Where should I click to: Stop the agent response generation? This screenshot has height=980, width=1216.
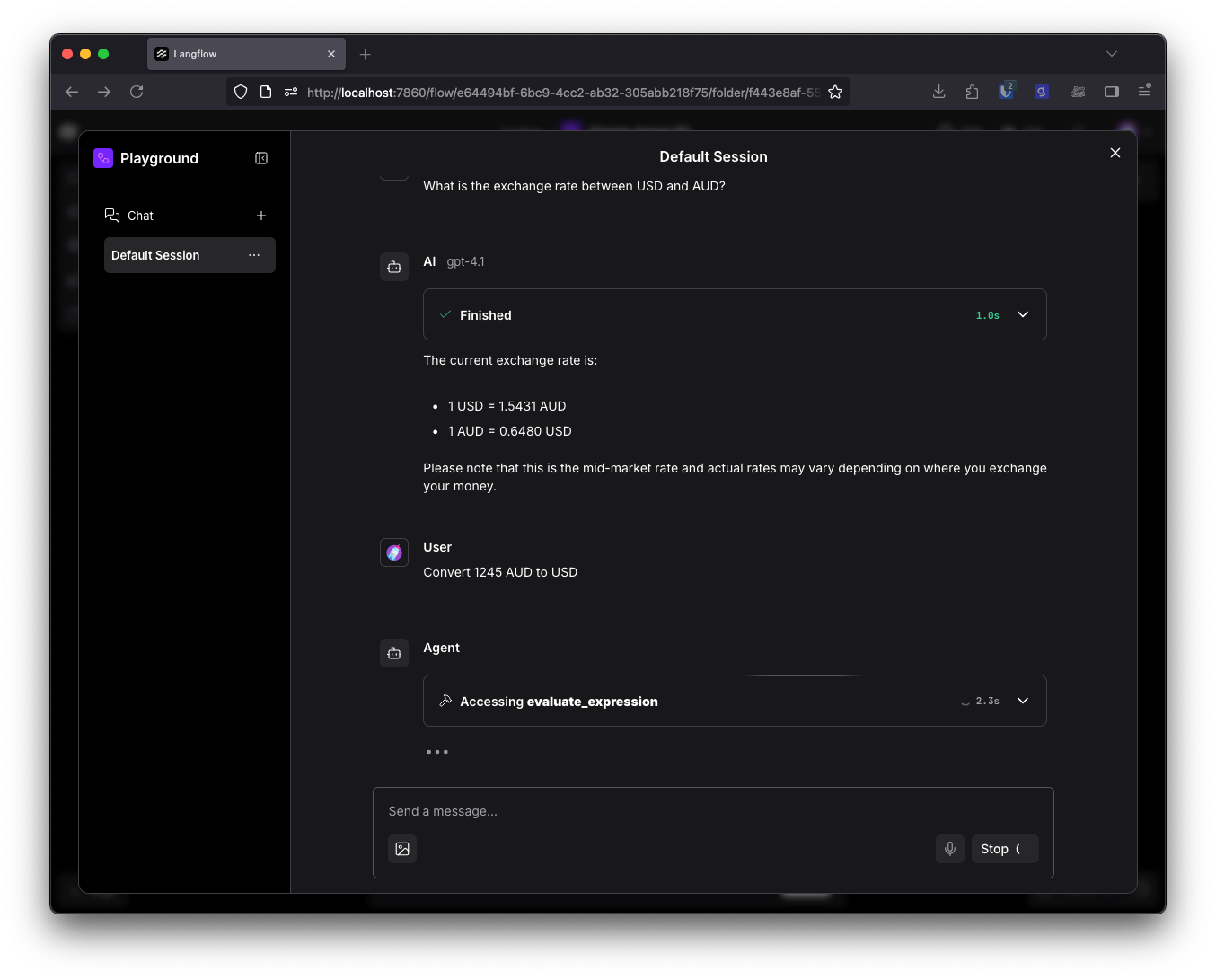tap(1004, 849)
